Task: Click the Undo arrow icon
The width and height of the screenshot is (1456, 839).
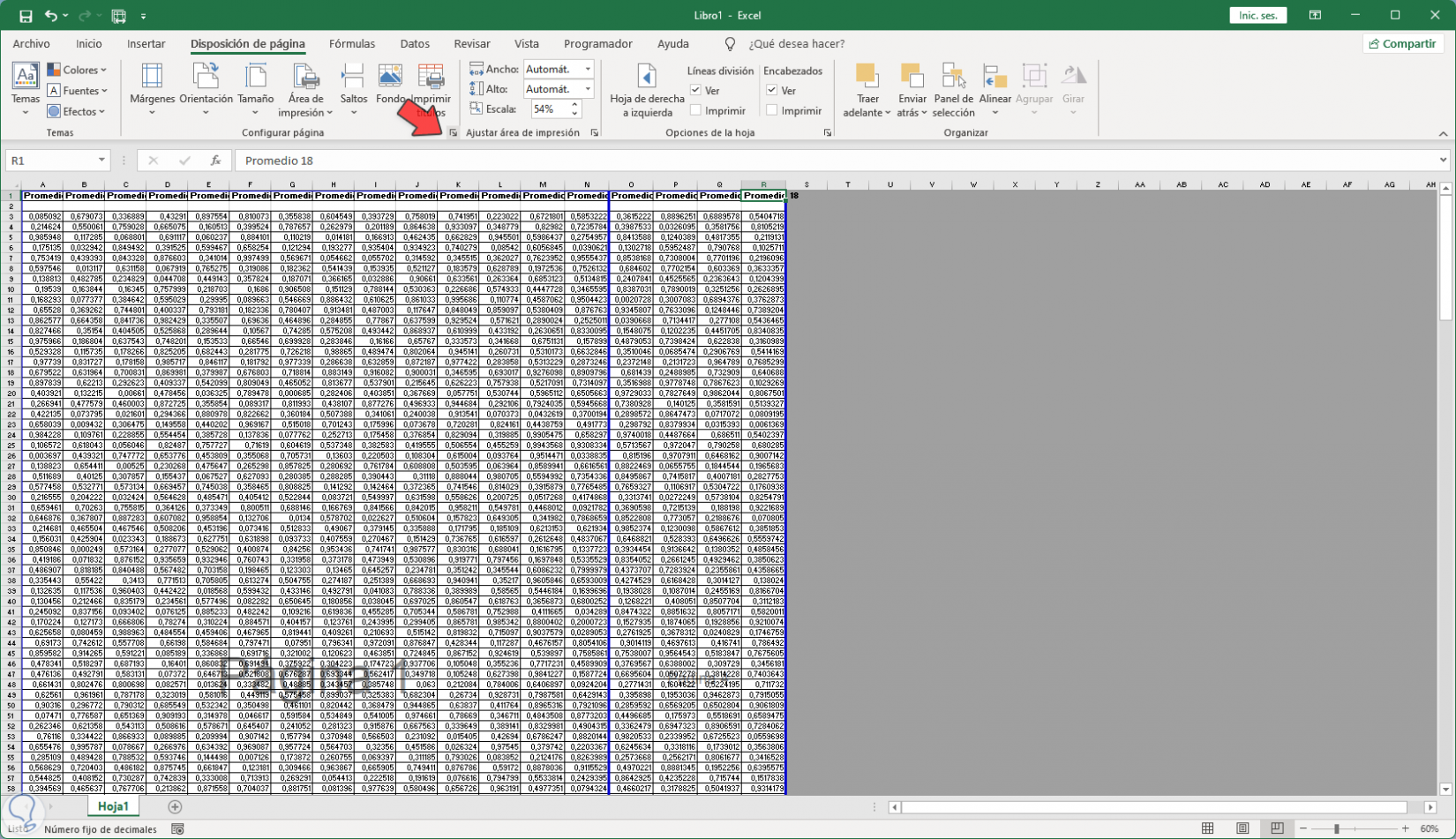Action: coord(51,16)
